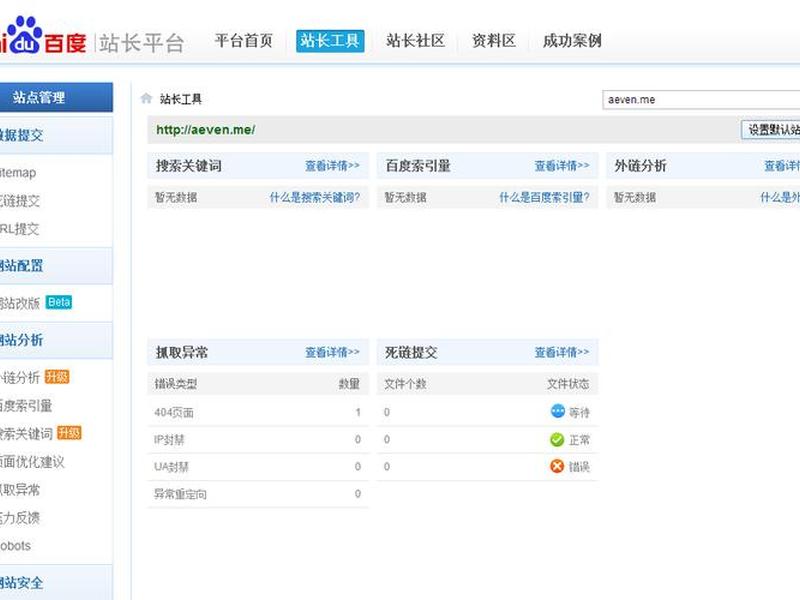This screenshot has height=600, width=800.
Task: Expand the 网站配置 sidebar section
Action: 56,266
